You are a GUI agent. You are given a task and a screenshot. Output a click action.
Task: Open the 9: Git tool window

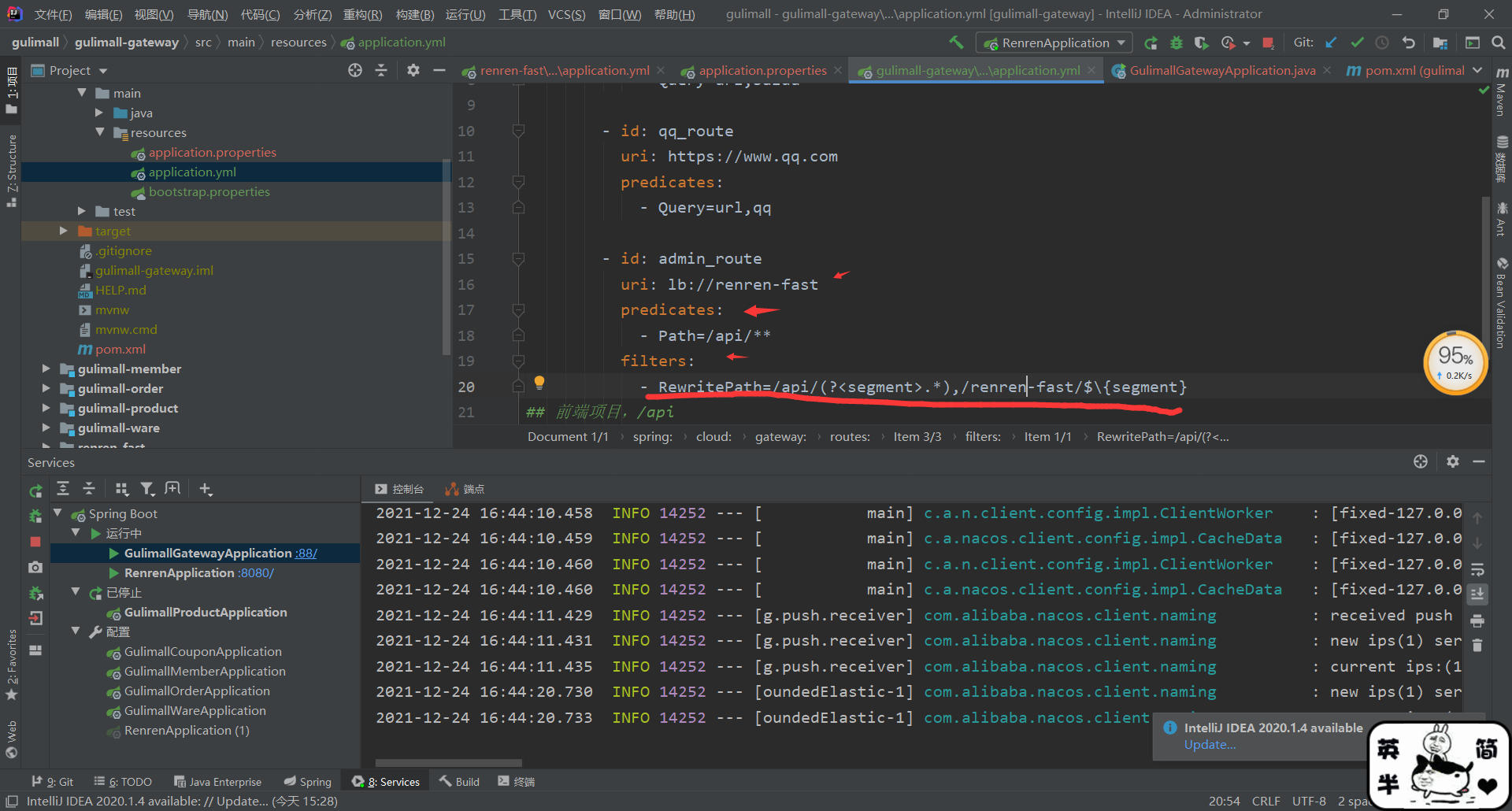pyautogui.click(x=52, y=781)
